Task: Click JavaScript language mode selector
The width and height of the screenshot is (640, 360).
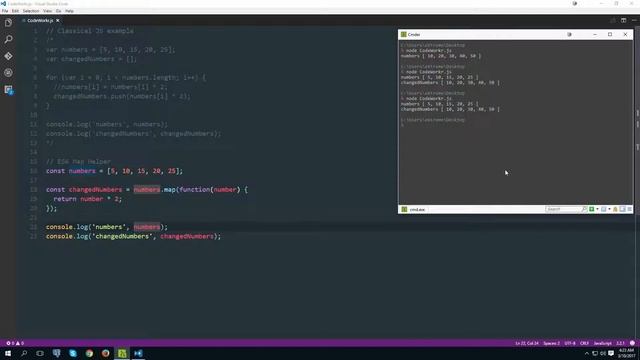Action: pyautogui.click(x=602, y=343)
